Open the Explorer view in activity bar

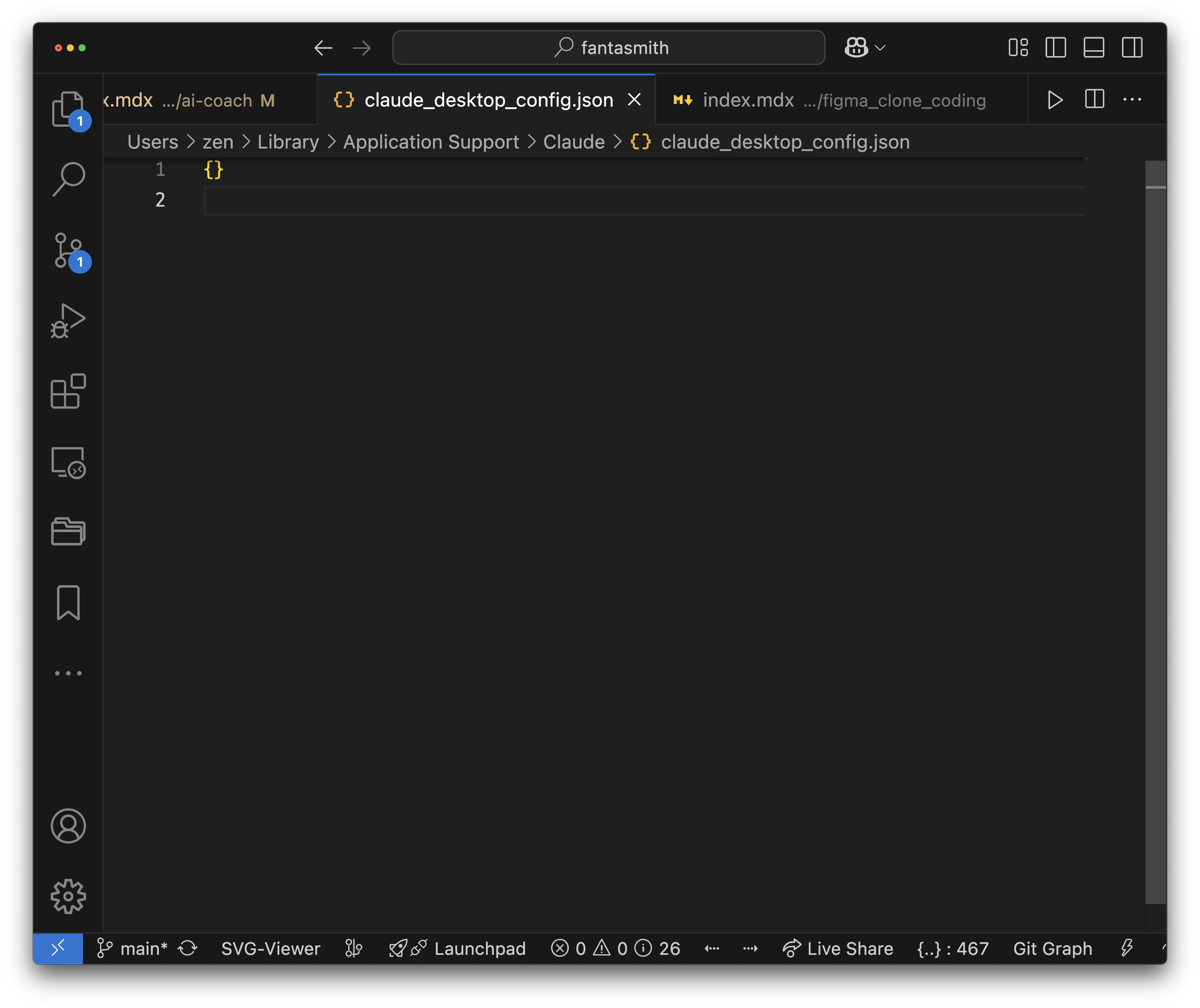68,109
